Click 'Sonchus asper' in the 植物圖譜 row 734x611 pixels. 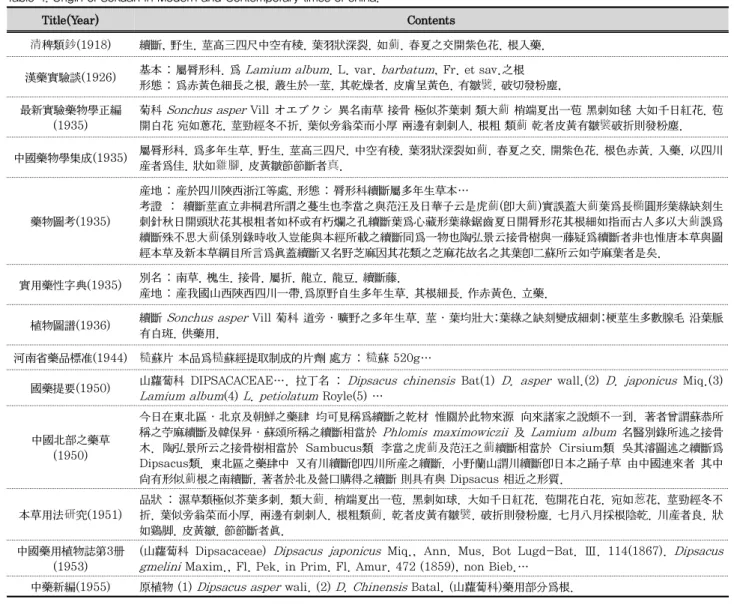tap(206, 318)
